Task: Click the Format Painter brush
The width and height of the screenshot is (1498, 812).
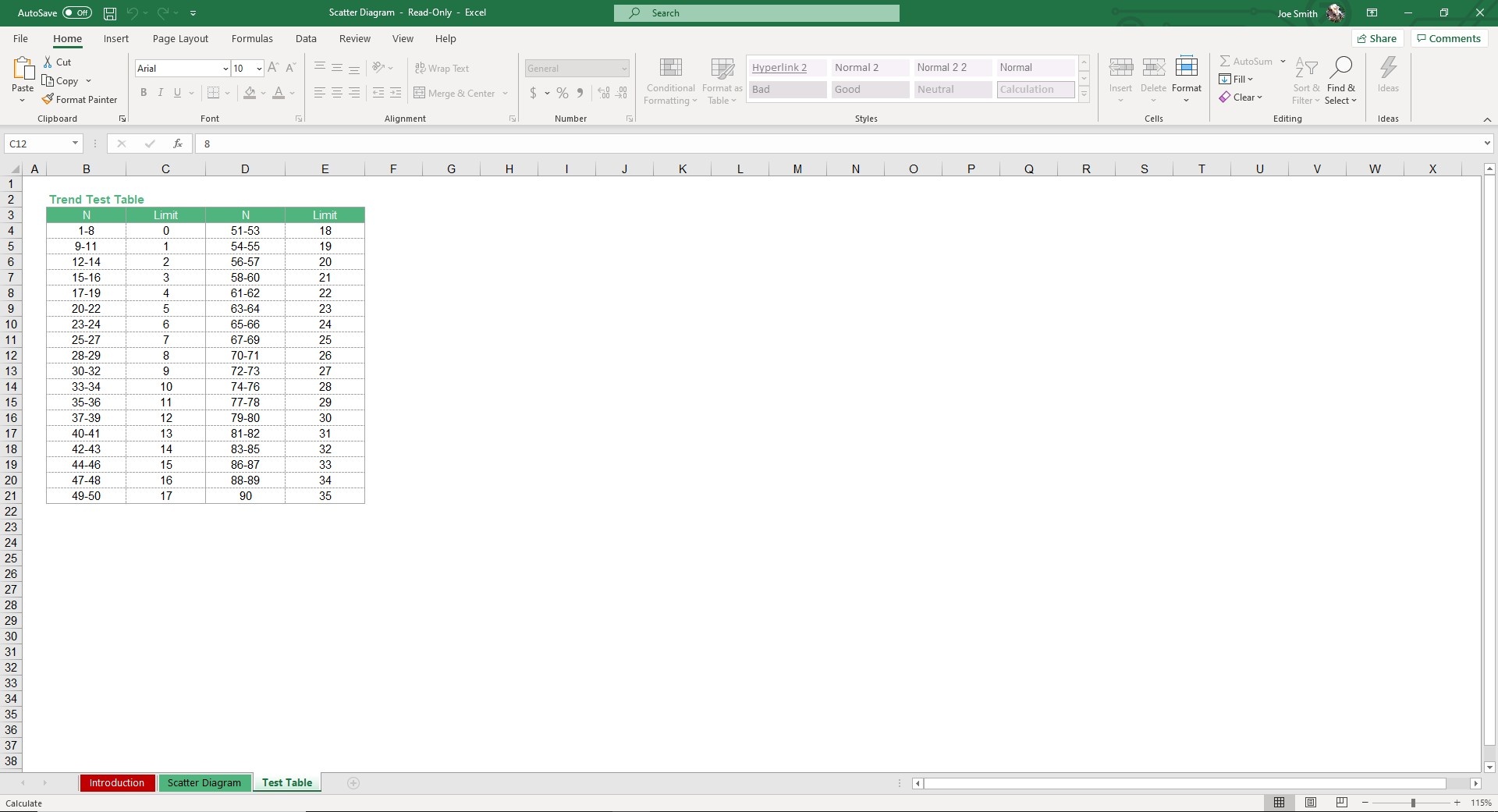Action: click(48, 99)
